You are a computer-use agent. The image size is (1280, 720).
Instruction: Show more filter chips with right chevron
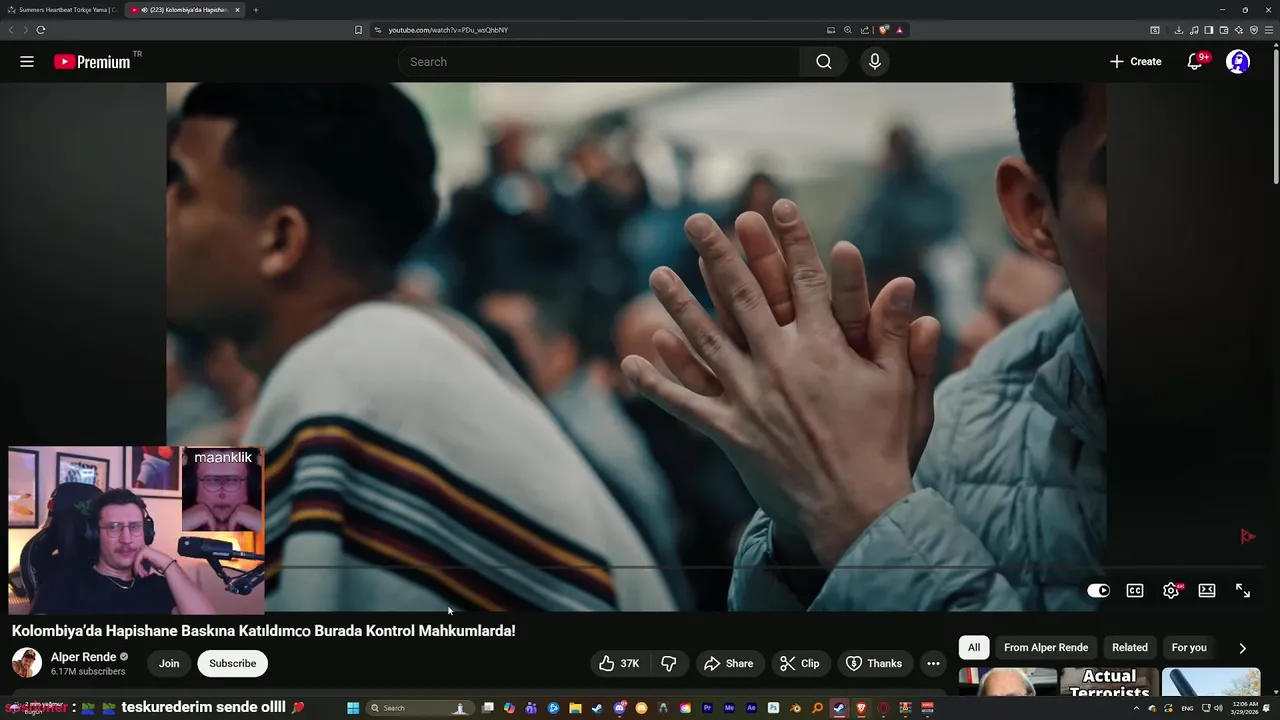point(1243,648)
